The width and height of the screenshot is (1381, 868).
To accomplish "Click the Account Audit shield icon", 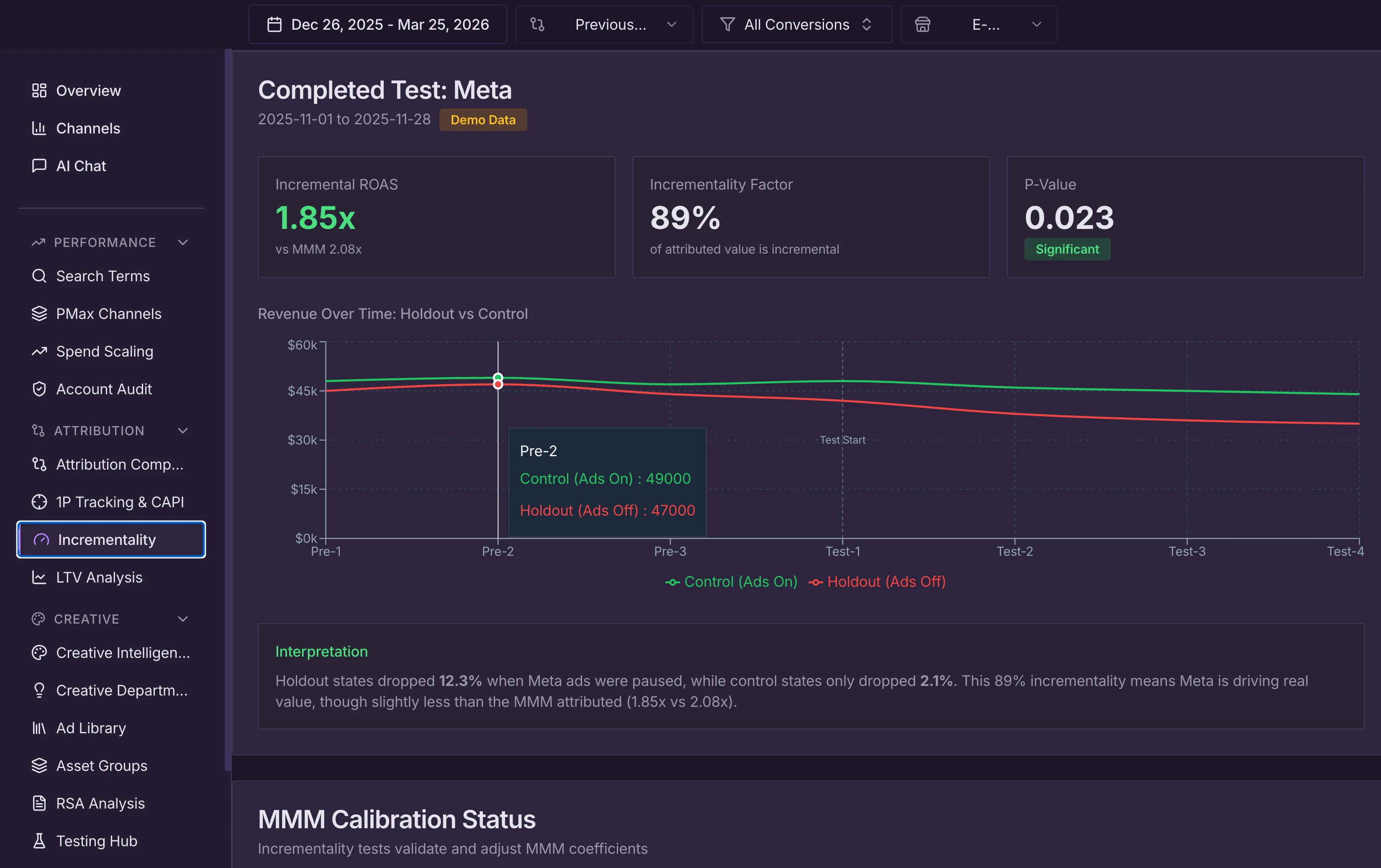I will click(x=39, y=389).
